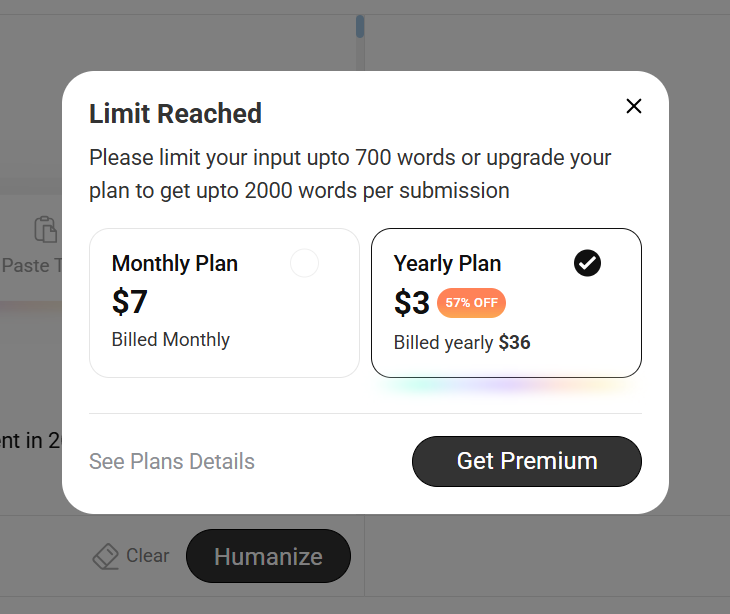
Task: Click the 700 words limit message
Action: tap(350, 174)
